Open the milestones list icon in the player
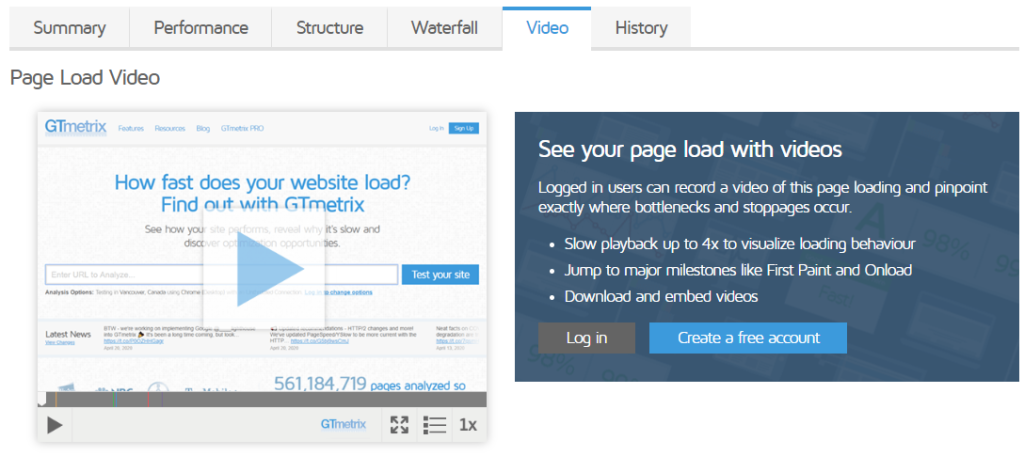The image size is (1024, 456). coord(434,425)
